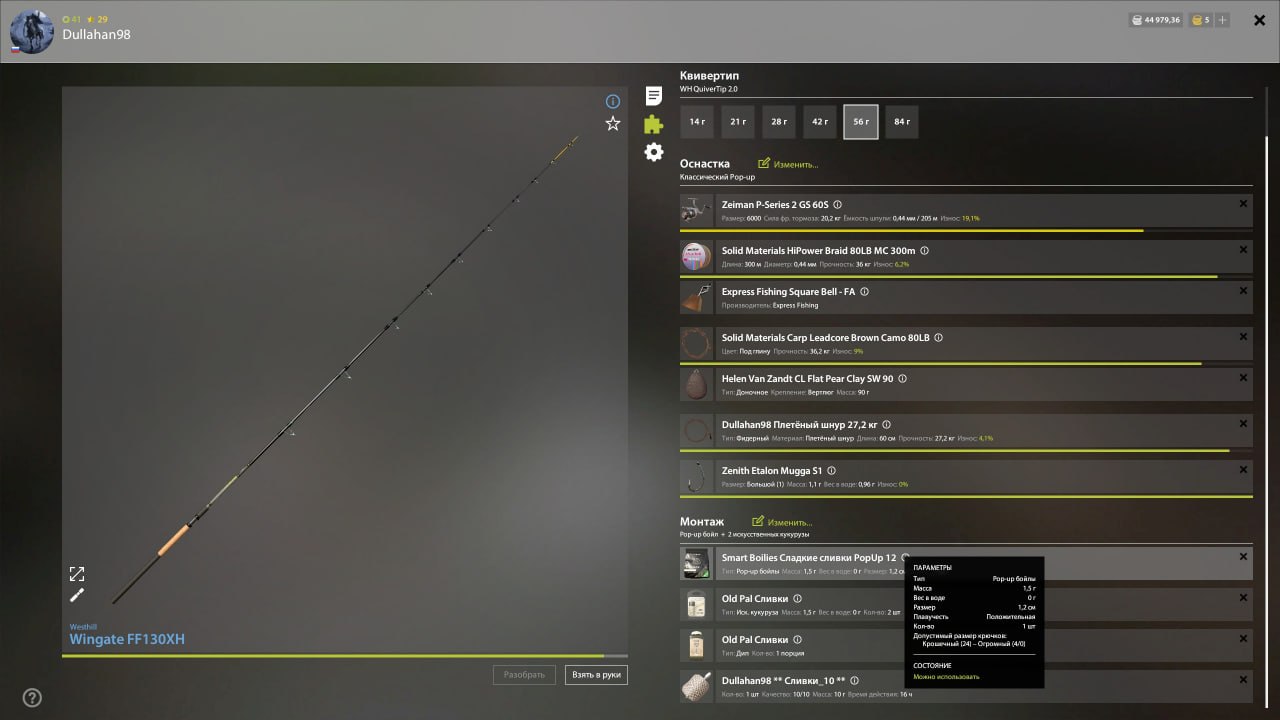Click the Helen Van Zandt sinker thumbnail
The image size is (1280, 720).
(x=696, y=385)
